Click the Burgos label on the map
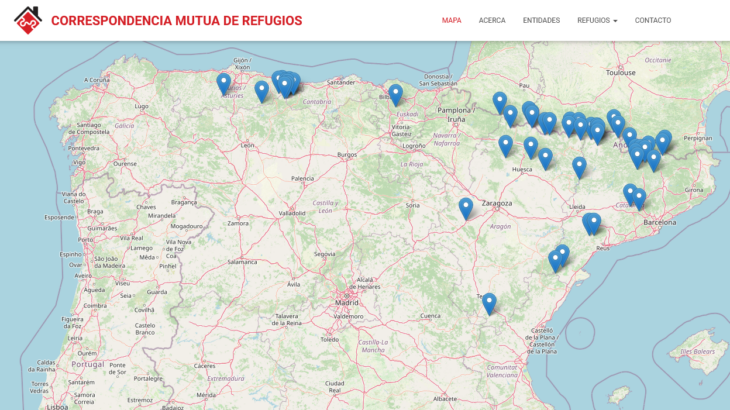Image resolution: width=730 pixels, height=410 pixels. point(347,155)
